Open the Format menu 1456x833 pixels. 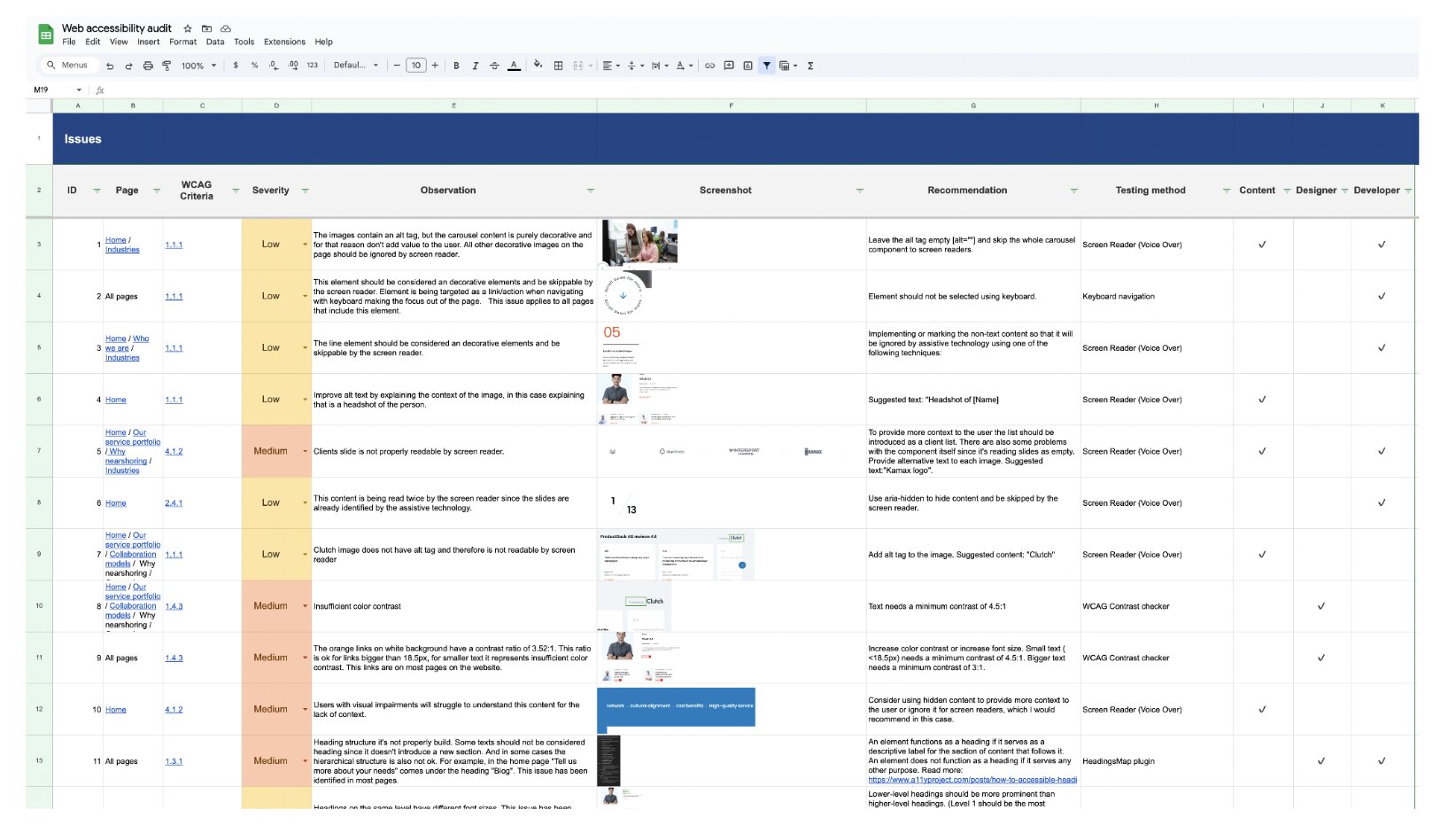182,42
